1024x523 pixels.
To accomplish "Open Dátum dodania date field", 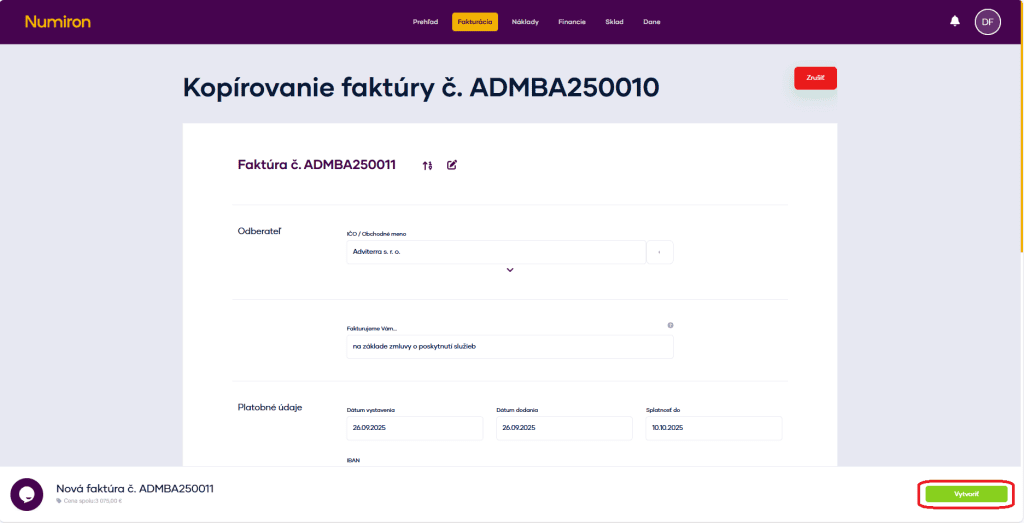I will [564, 428].
